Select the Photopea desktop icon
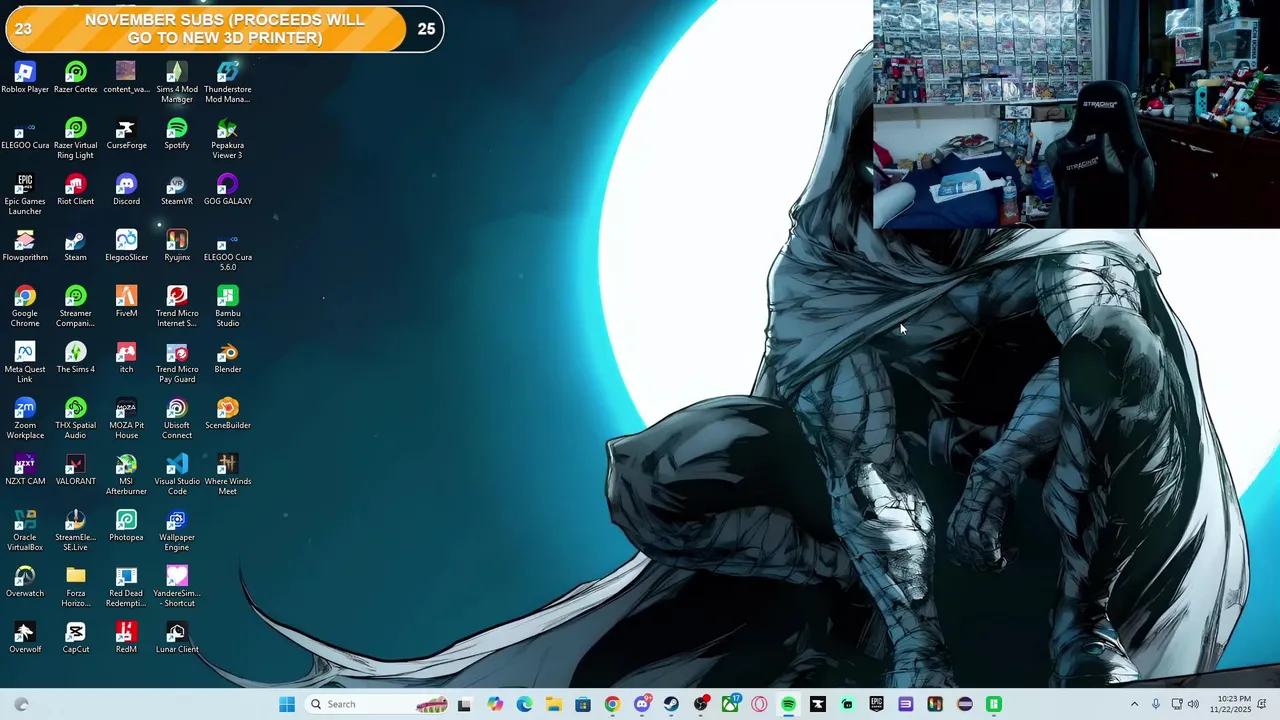 (126, 526)
